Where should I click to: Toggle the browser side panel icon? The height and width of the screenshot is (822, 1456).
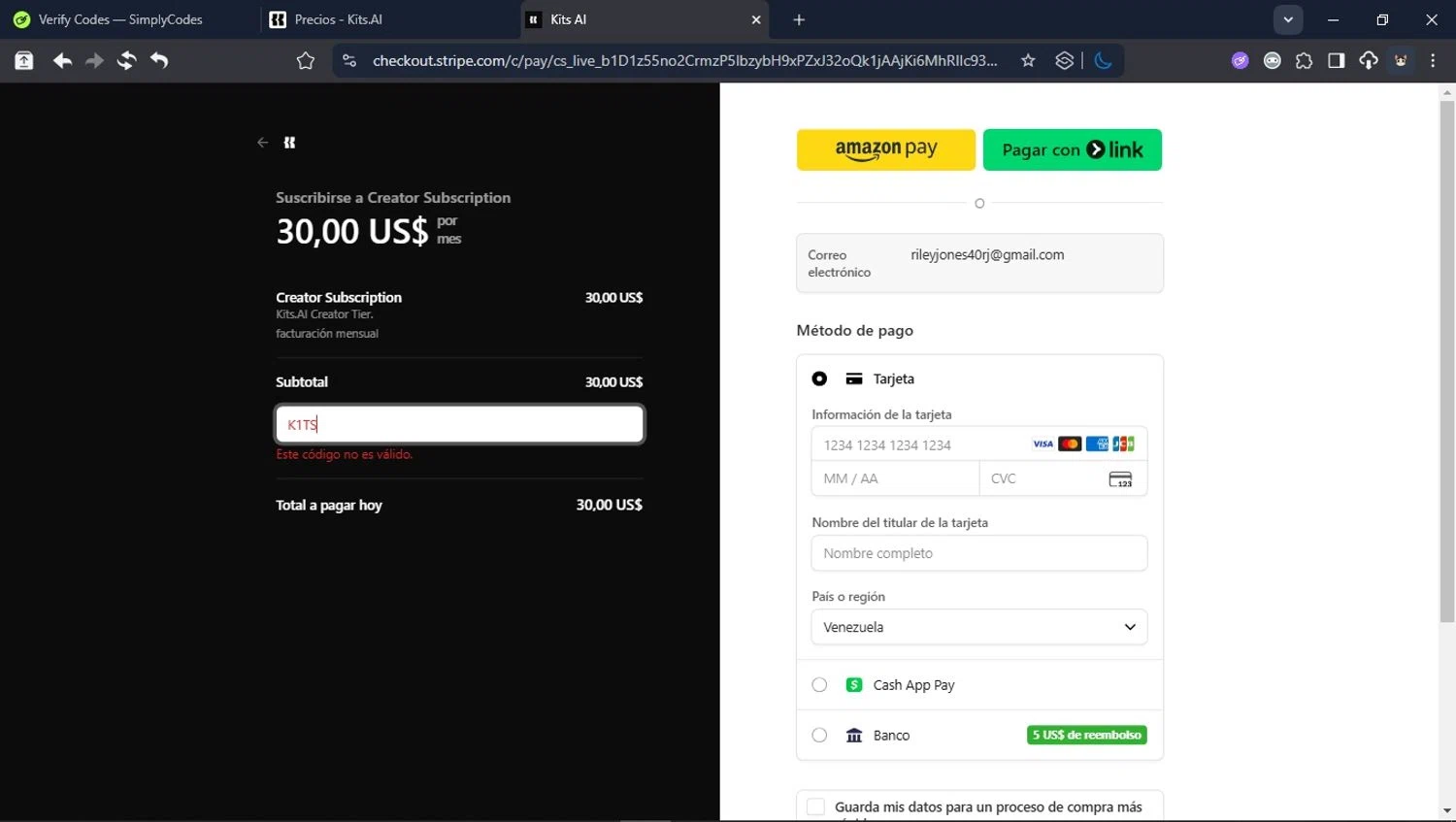1337,61
